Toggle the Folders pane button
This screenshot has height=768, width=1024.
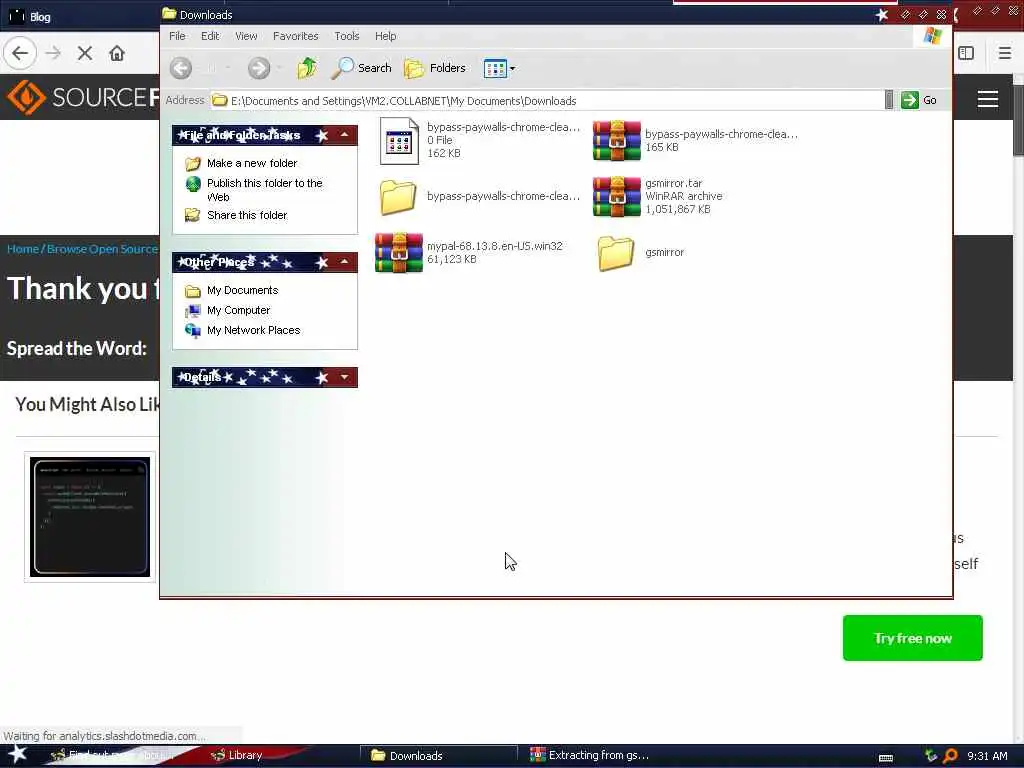(x=435, y=68)
